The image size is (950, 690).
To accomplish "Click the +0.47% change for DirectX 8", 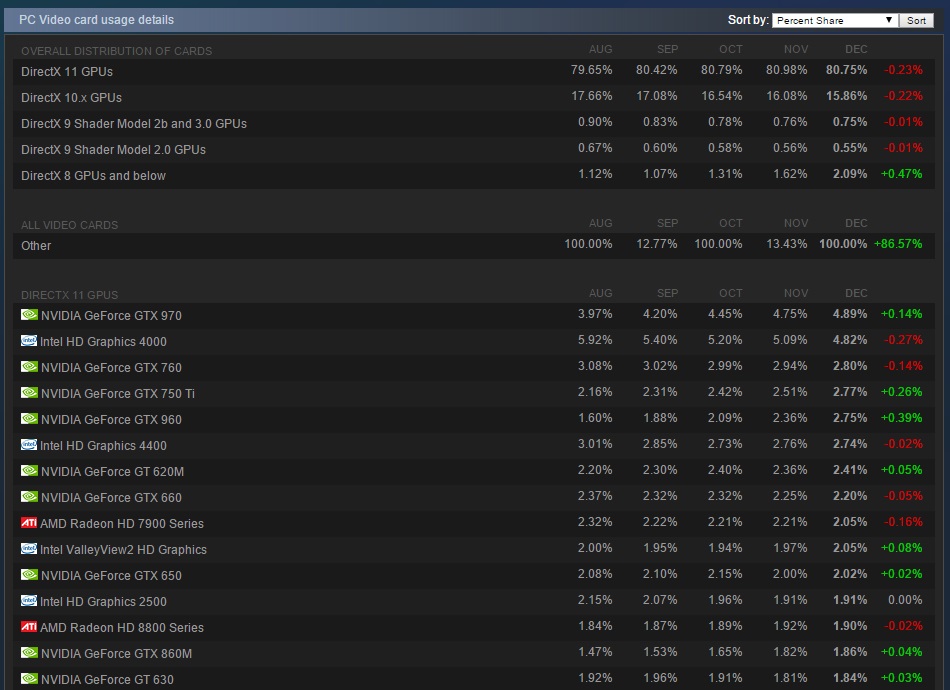I will coord(902,174).
